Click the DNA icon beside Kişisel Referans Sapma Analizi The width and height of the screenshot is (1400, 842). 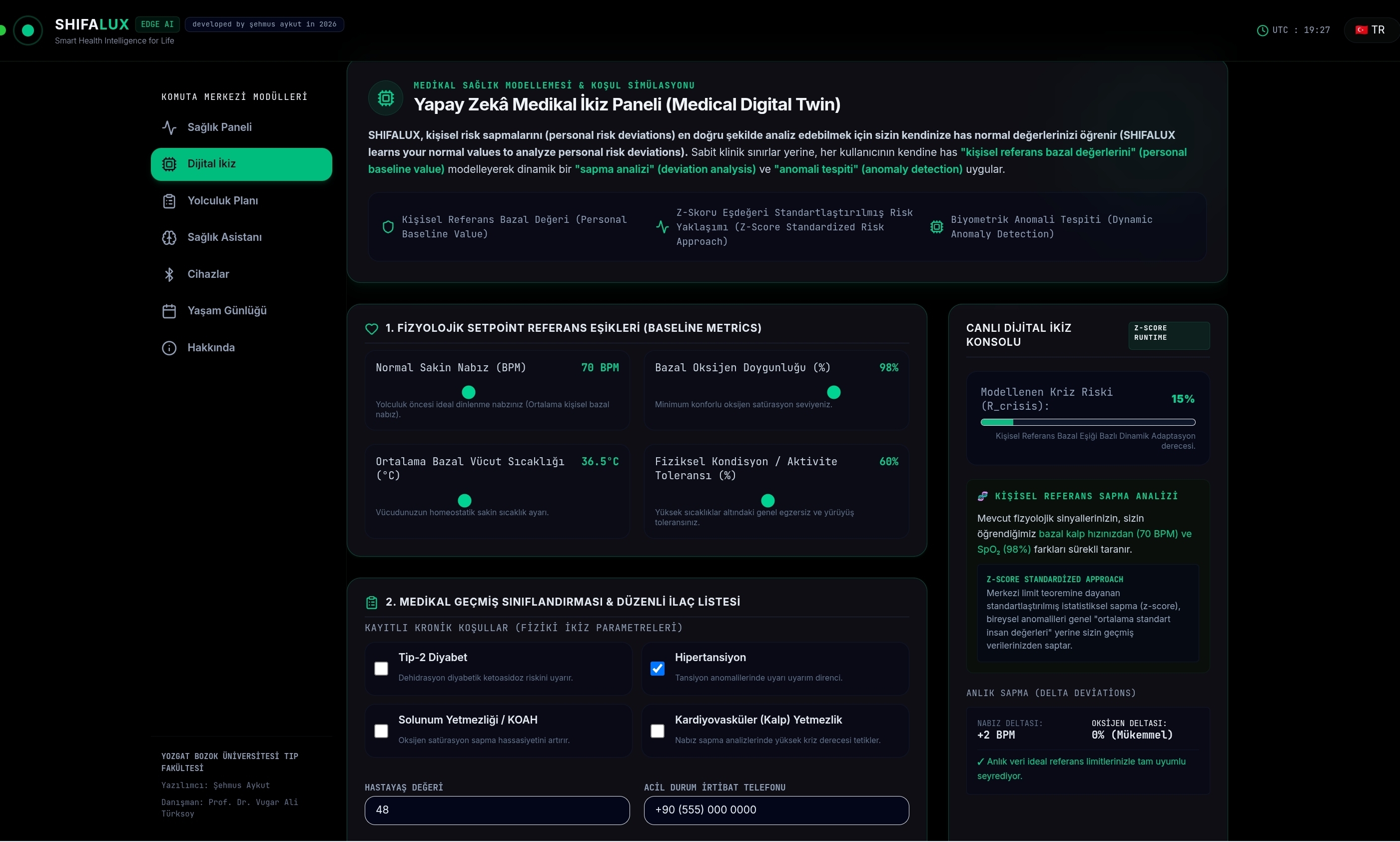point(982,496)
